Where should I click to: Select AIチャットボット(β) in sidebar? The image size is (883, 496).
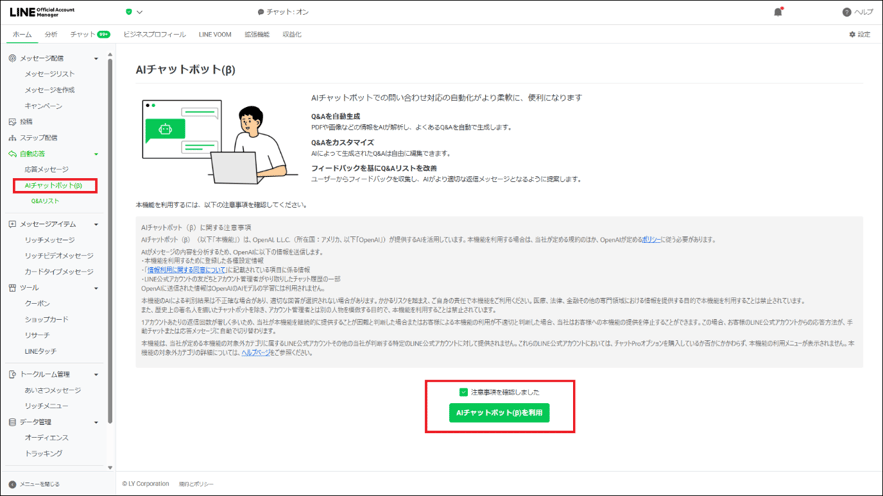(53, 185)
